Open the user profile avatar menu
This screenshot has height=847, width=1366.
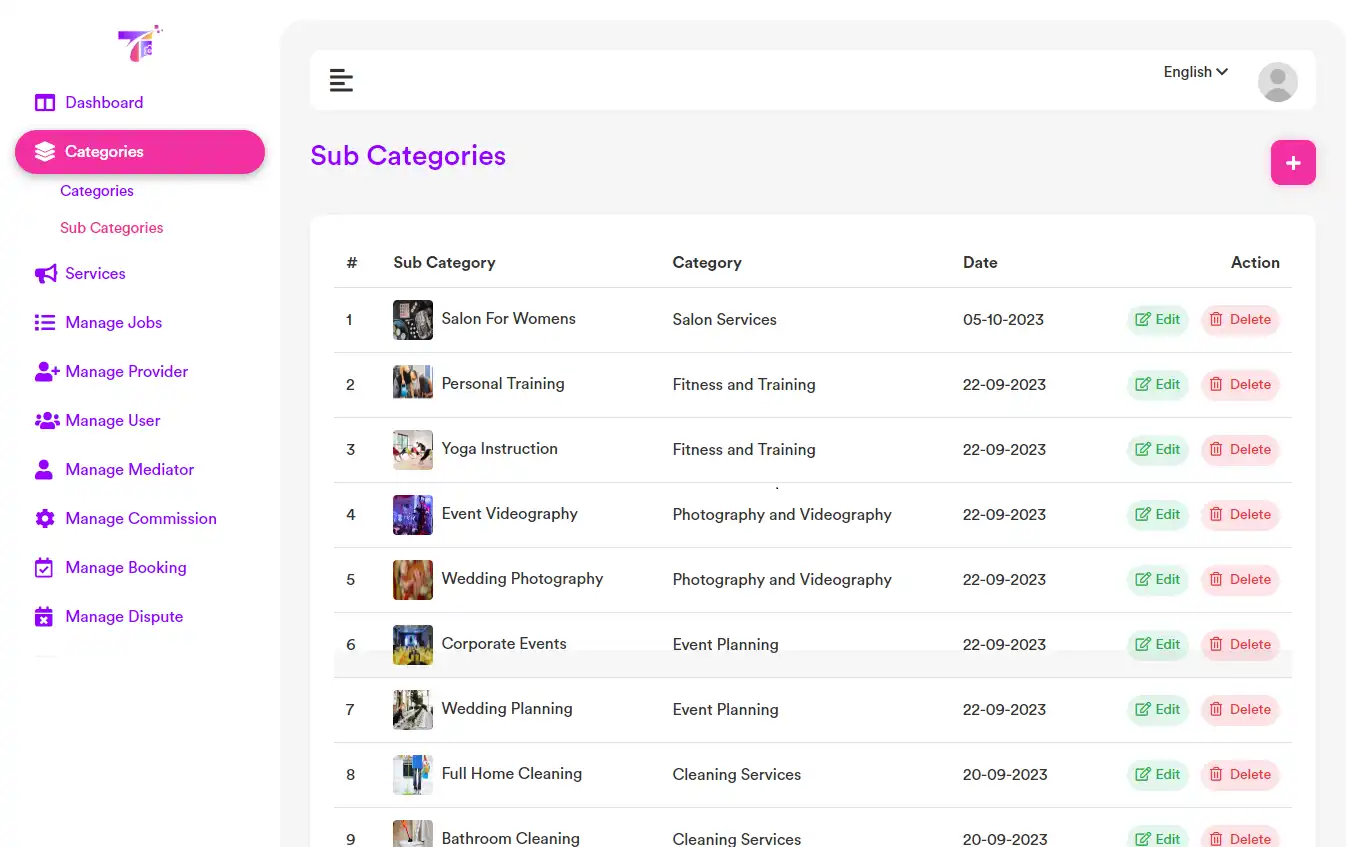point(1277,81)
